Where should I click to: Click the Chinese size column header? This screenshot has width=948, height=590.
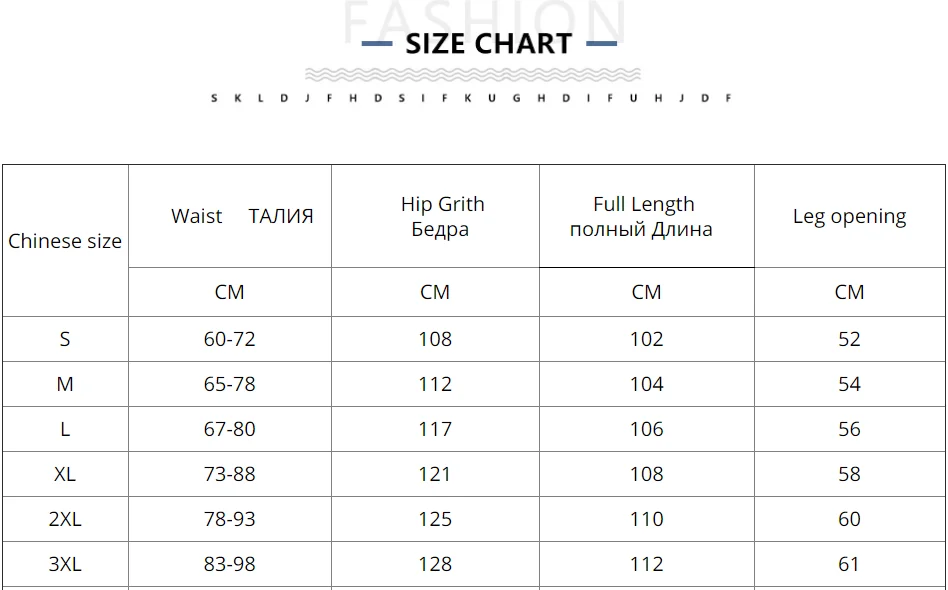[65, 241]
